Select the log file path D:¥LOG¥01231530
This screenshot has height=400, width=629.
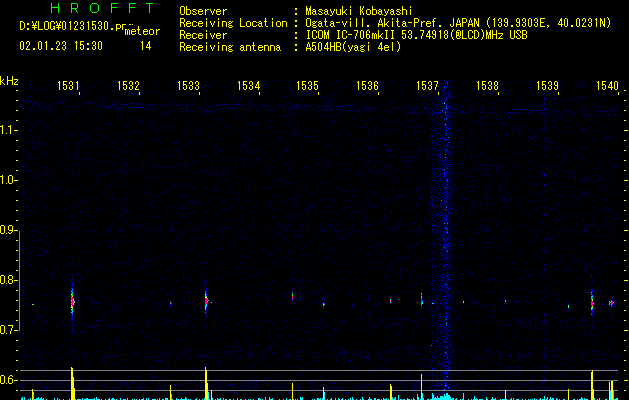pos(73,26)
